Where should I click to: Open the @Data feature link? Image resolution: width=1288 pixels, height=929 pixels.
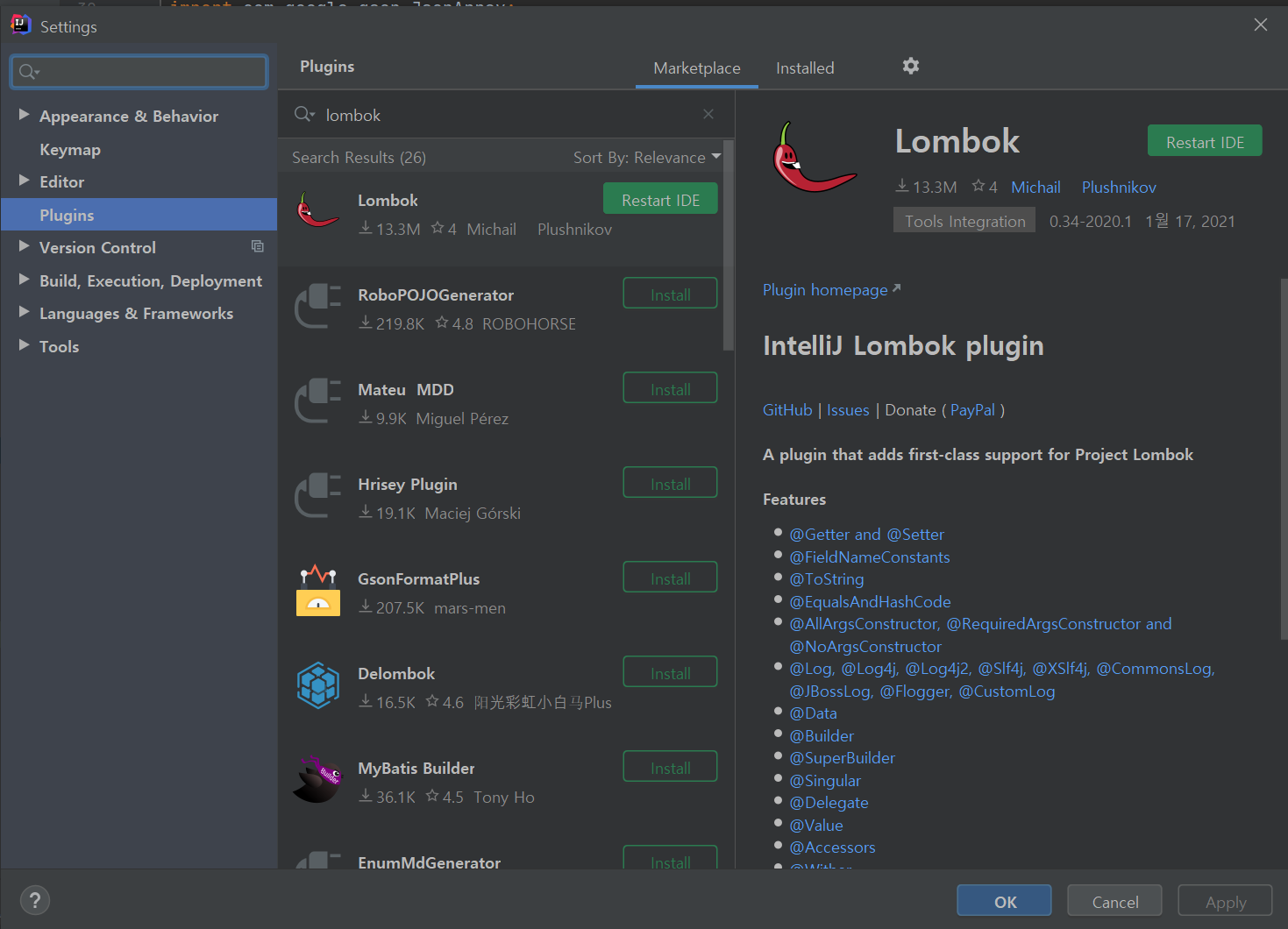[814, 713]
